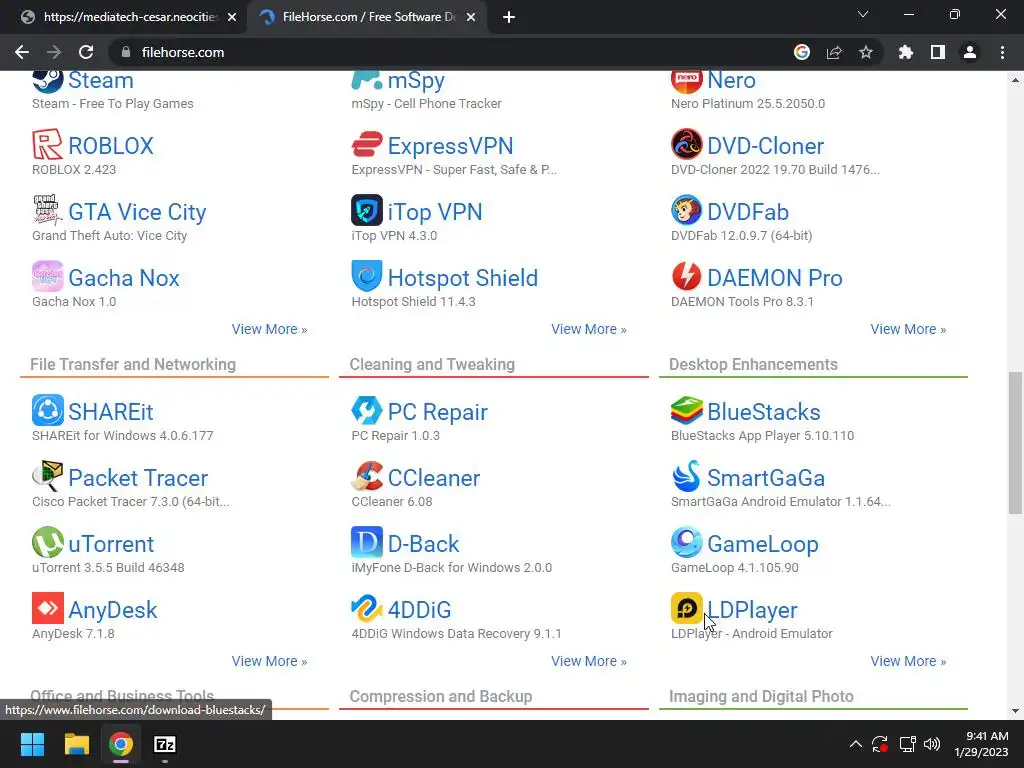
Task: Click the share page icon in address bar
Action: click(834, 52)
